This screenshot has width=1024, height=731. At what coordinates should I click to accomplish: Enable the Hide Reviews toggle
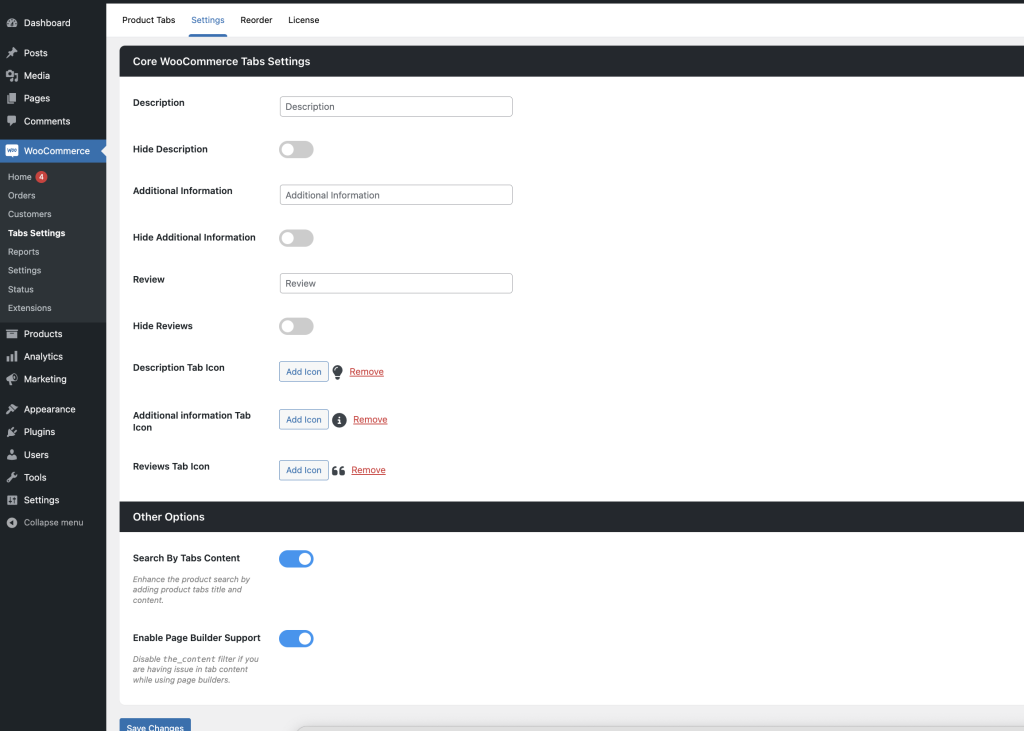pyautogui.click(x=296, y=325)
